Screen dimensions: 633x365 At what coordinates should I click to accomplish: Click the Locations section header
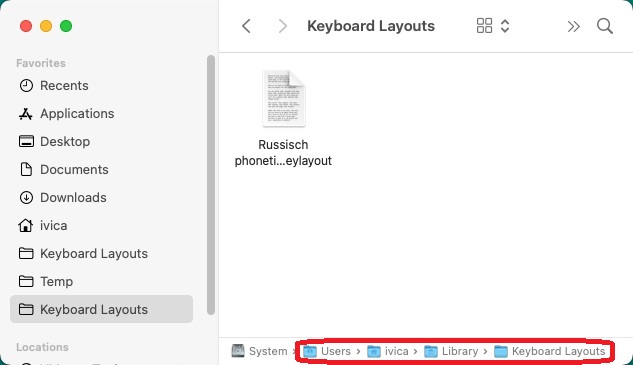[42, 347]
